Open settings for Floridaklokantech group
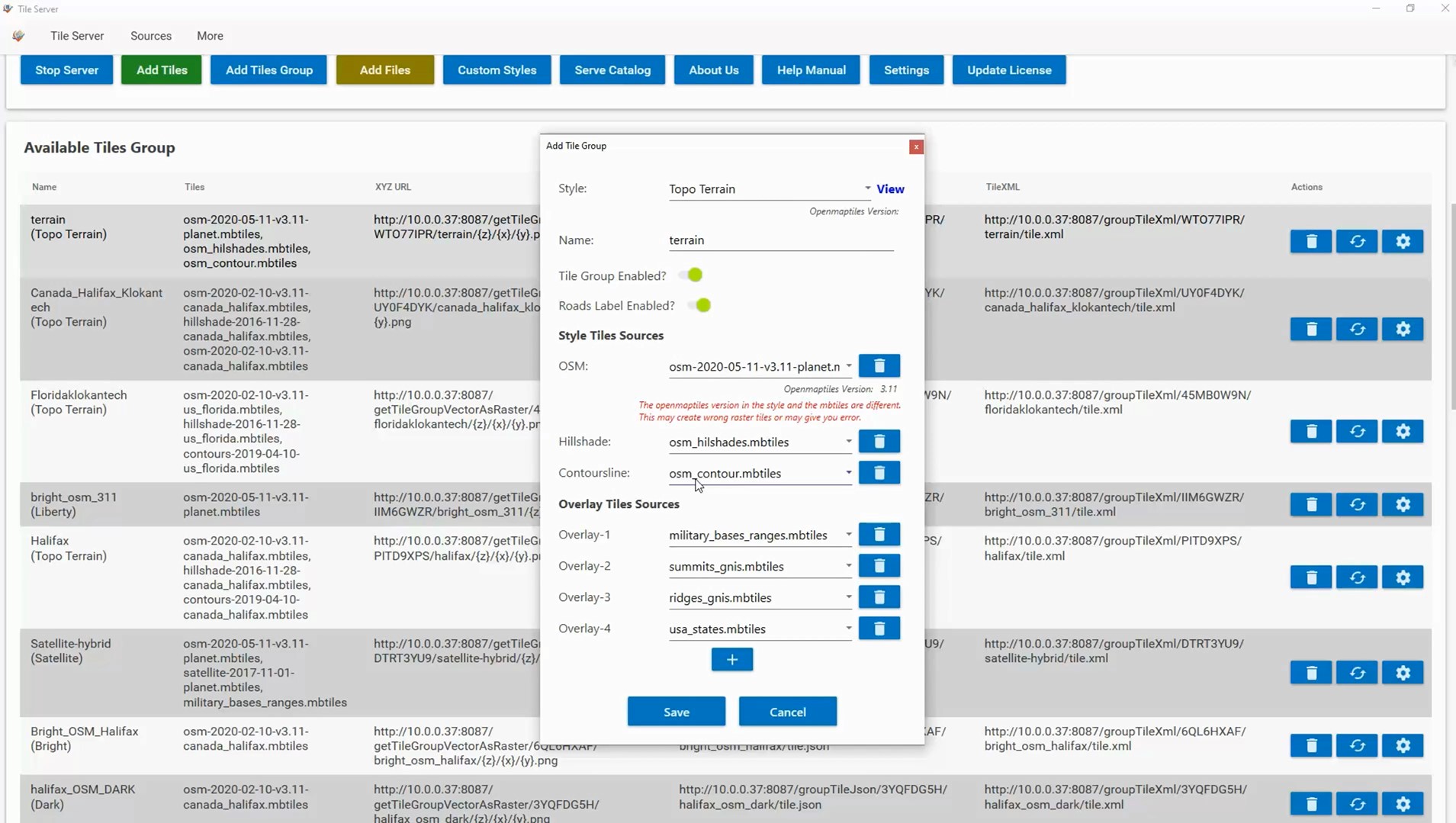The width and height of the screenshot is (1456, 823). [x=1403, y=432]
